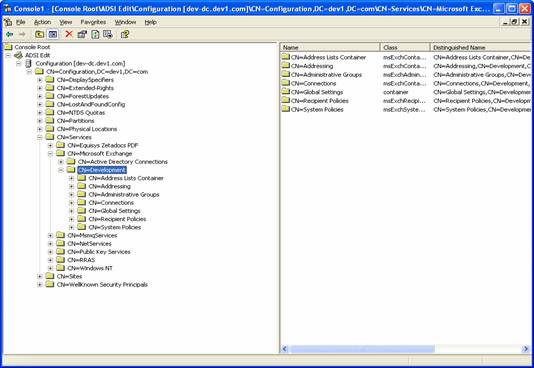Click the list pane horizontal scrollbar thumb
The width and height of the screenshot is (534, 368).
click(362, 349)
